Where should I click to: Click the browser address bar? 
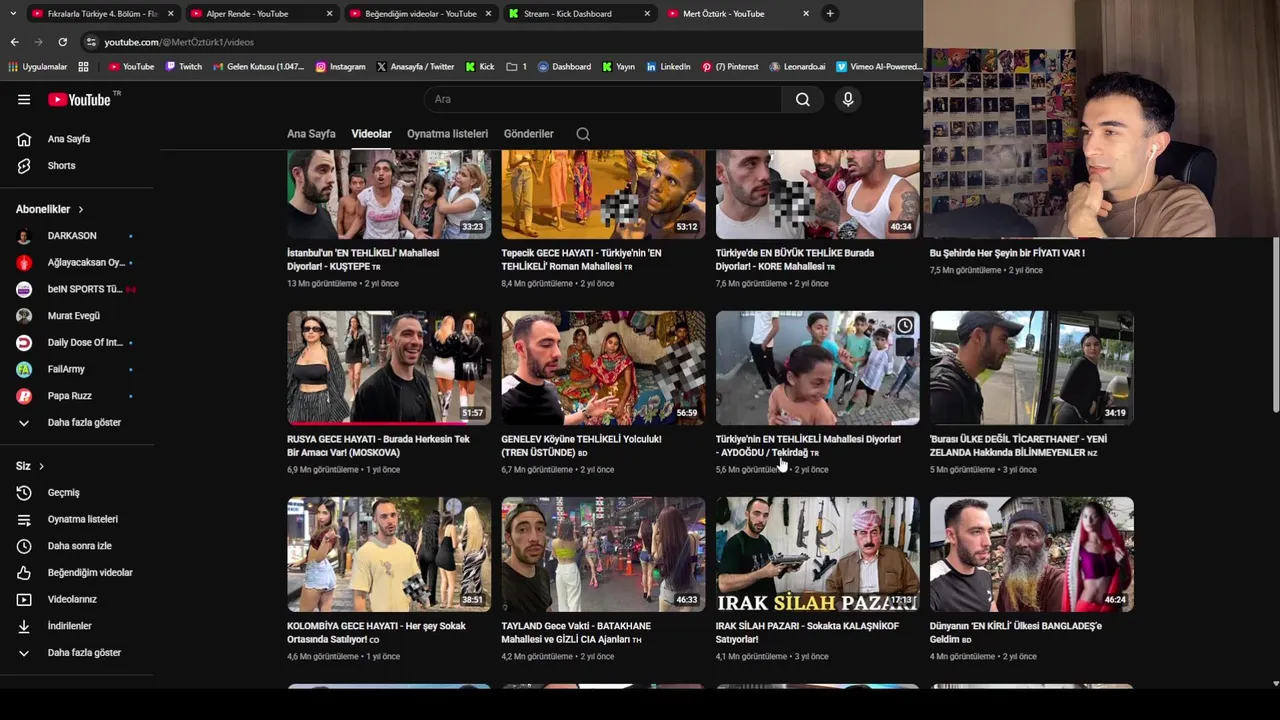click(x=500, y=42)
